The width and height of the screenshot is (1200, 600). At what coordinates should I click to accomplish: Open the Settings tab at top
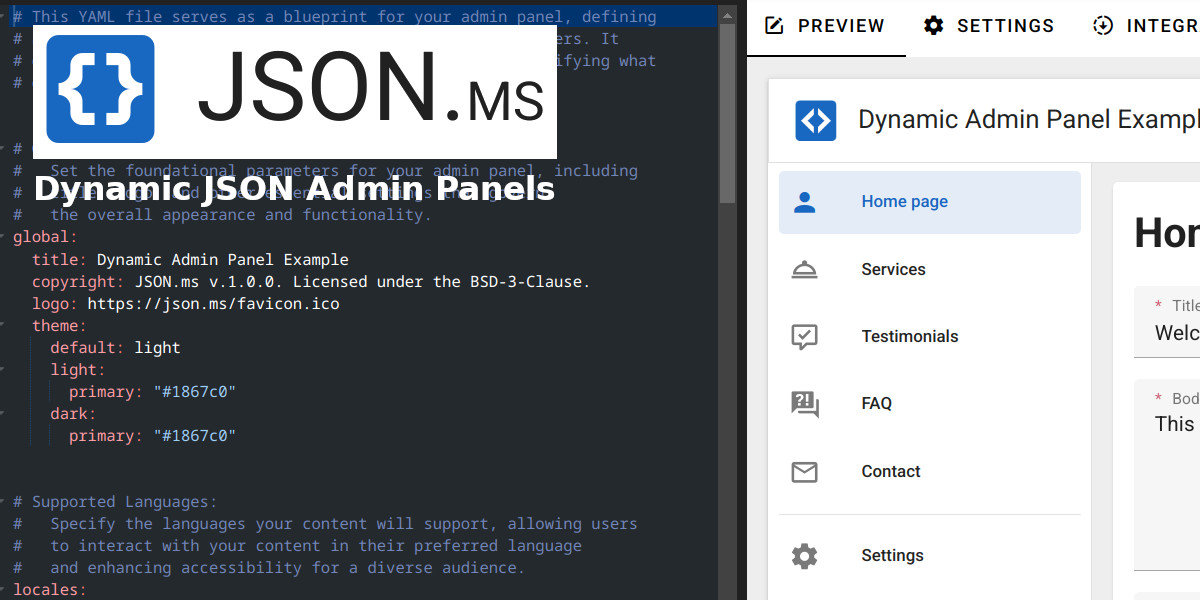click(988, 26)
